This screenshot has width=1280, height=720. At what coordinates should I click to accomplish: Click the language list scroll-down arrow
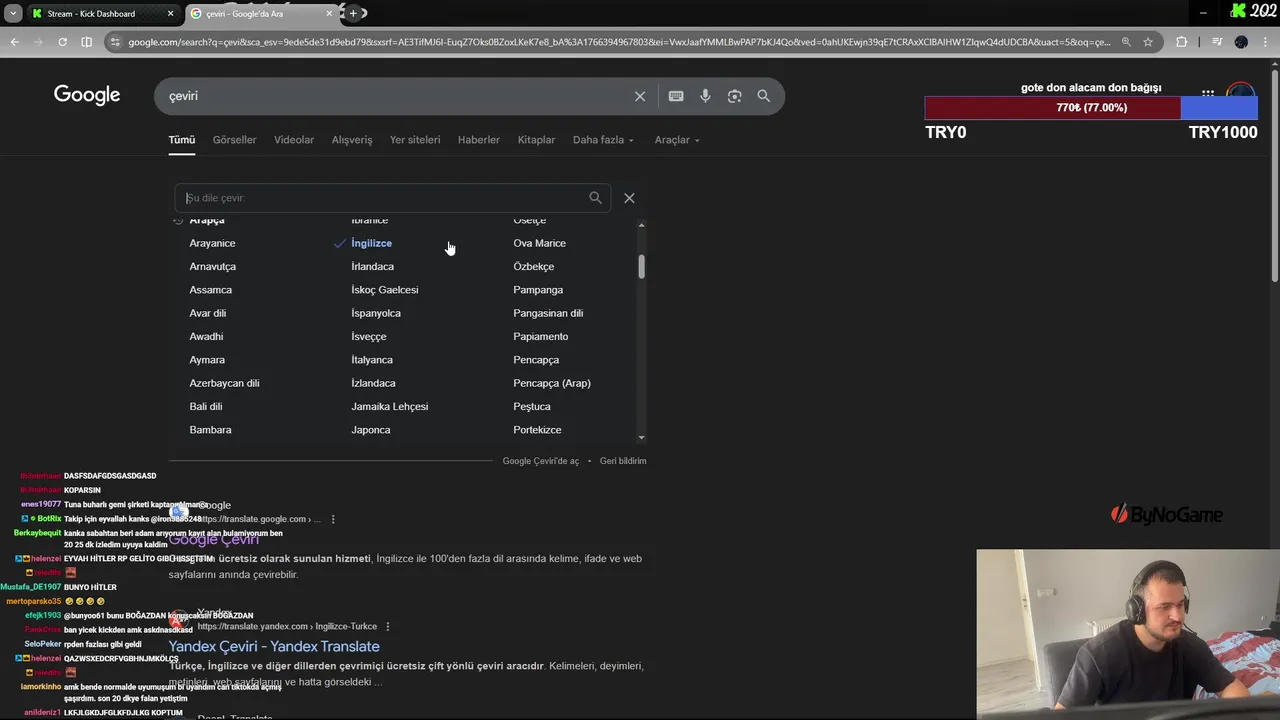pyautogui.click(x=641, y=437)
